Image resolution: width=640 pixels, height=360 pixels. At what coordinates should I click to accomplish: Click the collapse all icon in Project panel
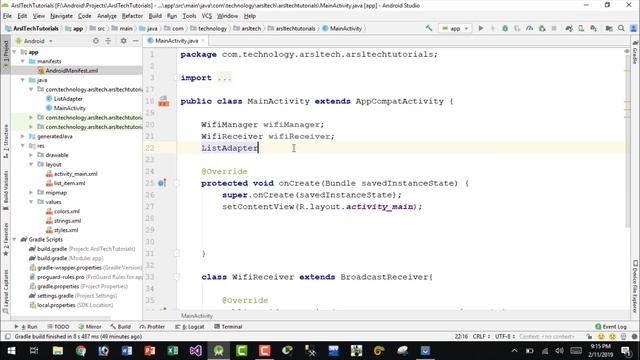[108, 41]
